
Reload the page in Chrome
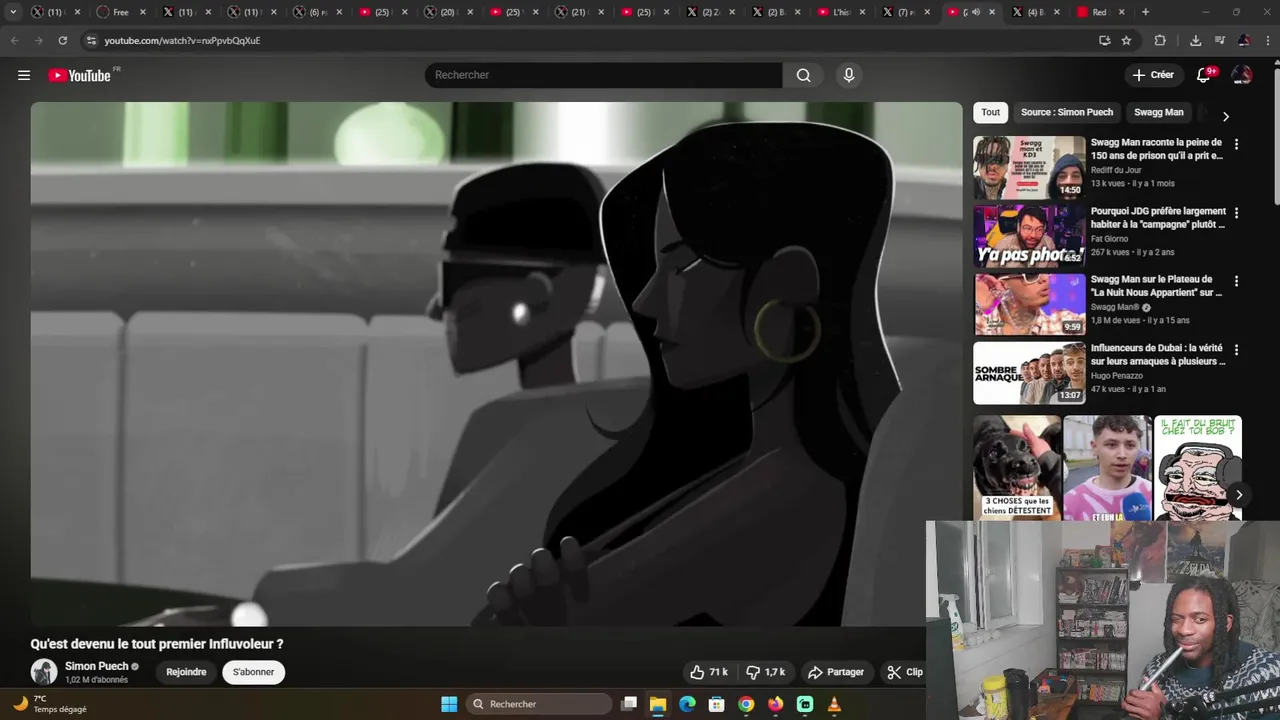[x=62, y=40]
